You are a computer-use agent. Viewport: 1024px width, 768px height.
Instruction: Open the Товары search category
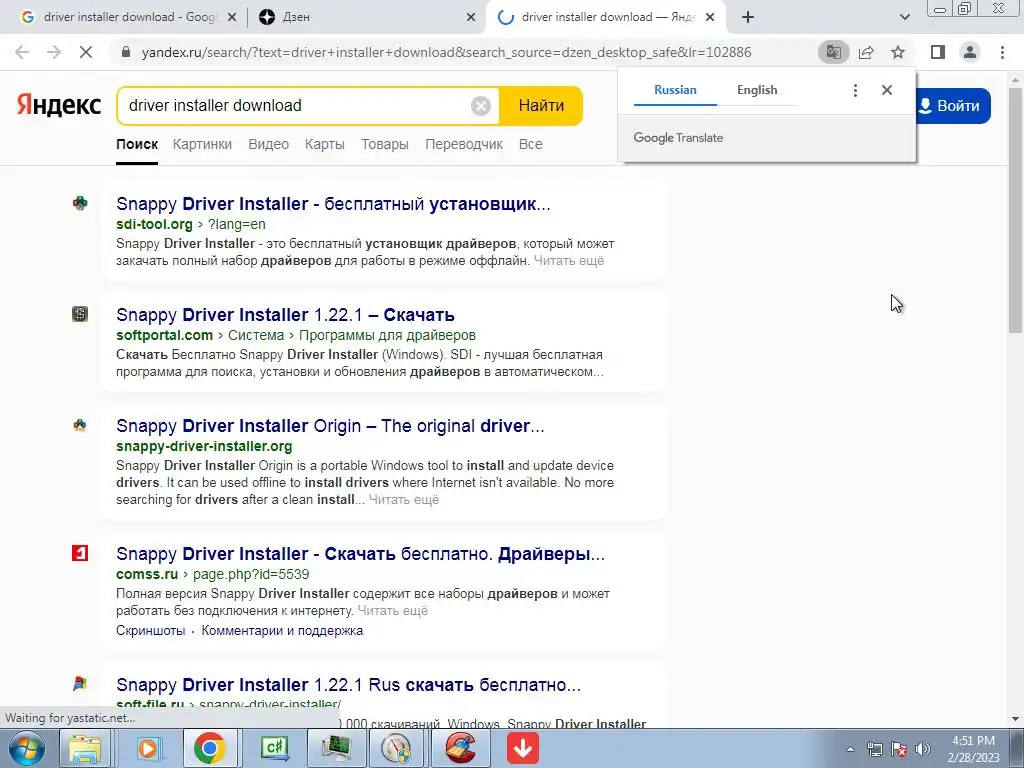pos(385,144)
